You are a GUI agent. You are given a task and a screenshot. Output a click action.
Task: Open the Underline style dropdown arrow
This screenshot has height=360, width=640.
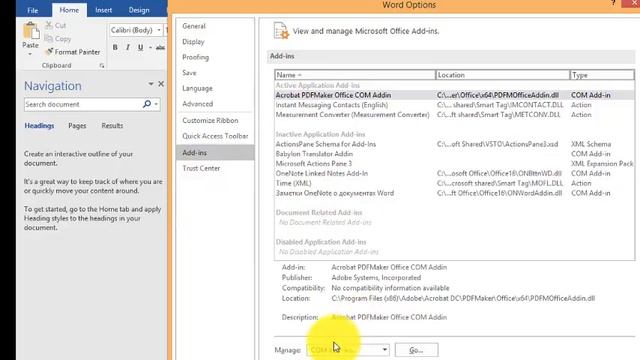(x=150, y=47)
